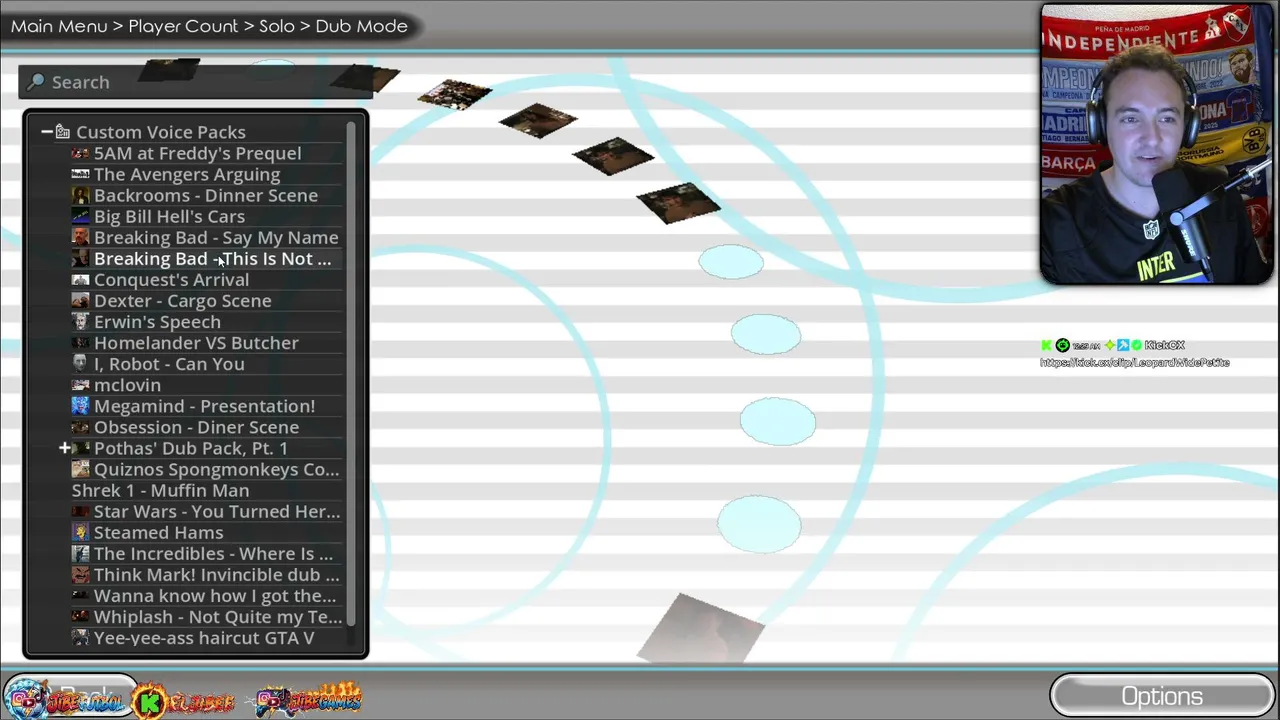Choose "I, Robot - Can You" pack

click(169, 363)
